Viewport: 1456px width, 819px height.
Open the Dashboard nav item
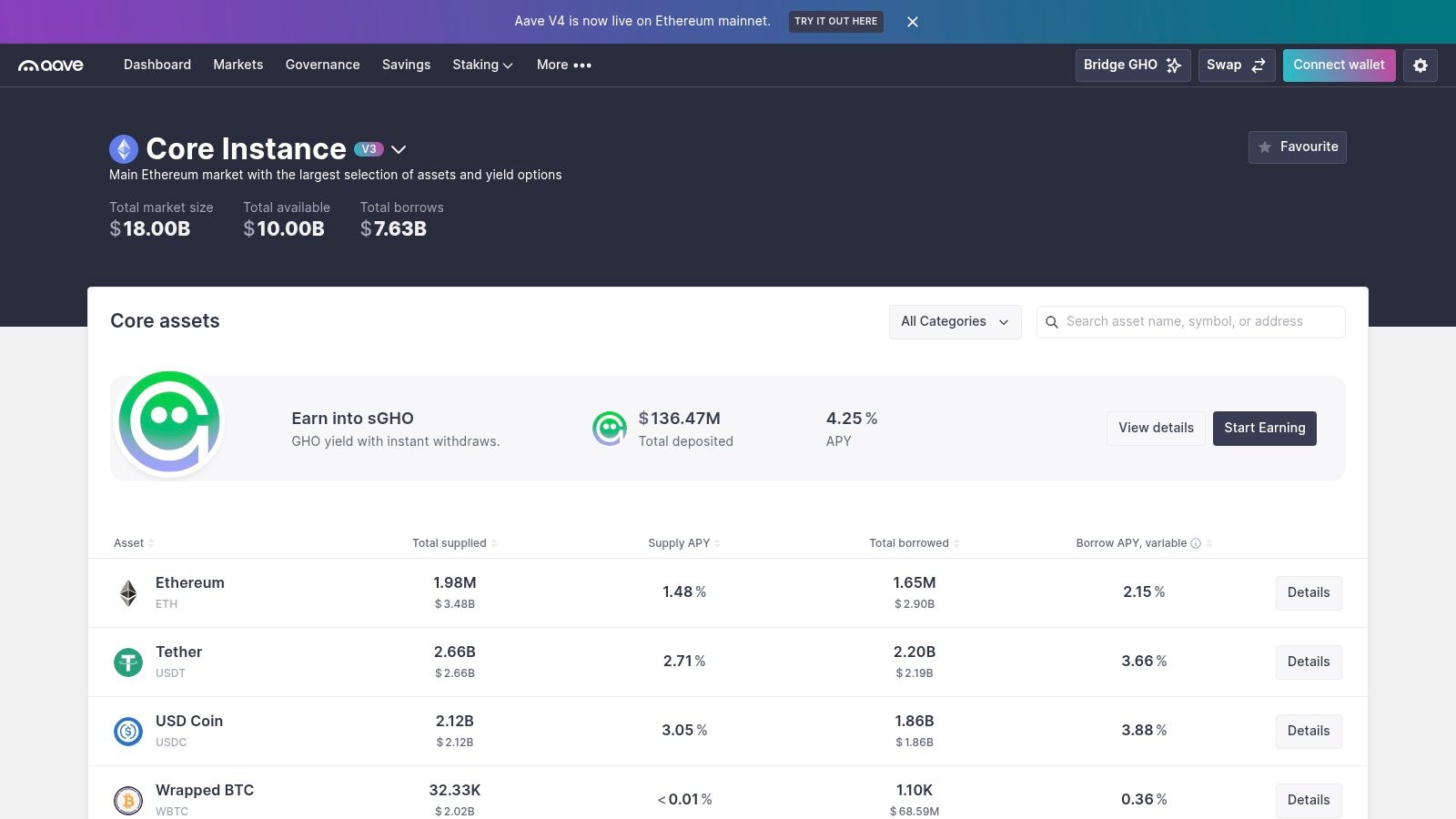coord(157,65)
